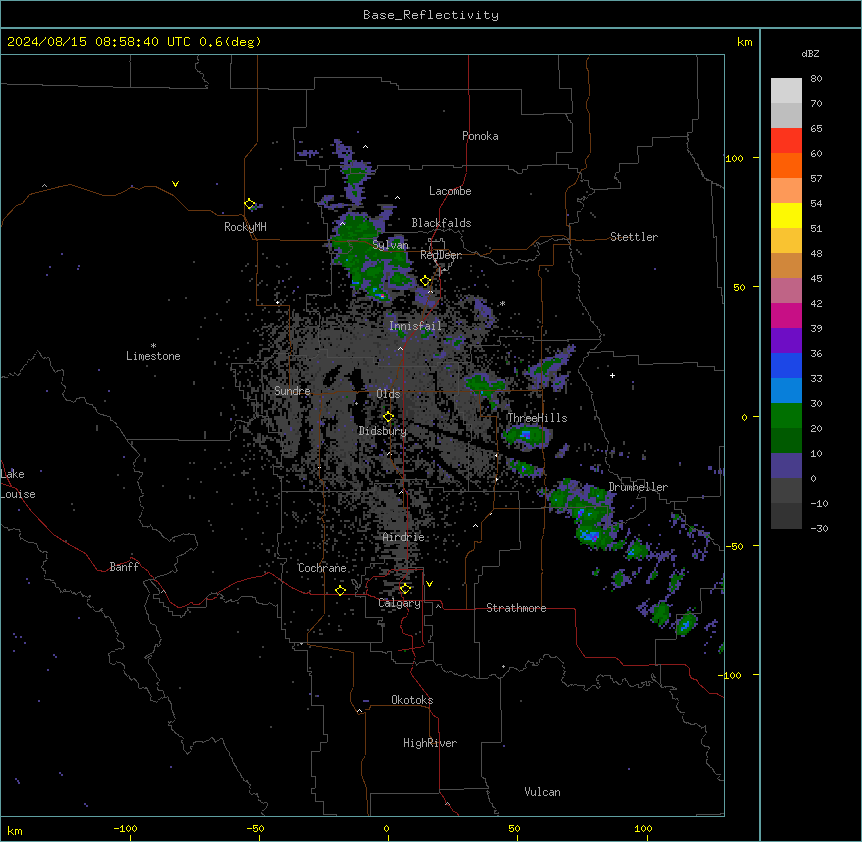Click the Base_Reflectivity title text
The height and width of the screenshot is (842, 862).
click(431, 15)
